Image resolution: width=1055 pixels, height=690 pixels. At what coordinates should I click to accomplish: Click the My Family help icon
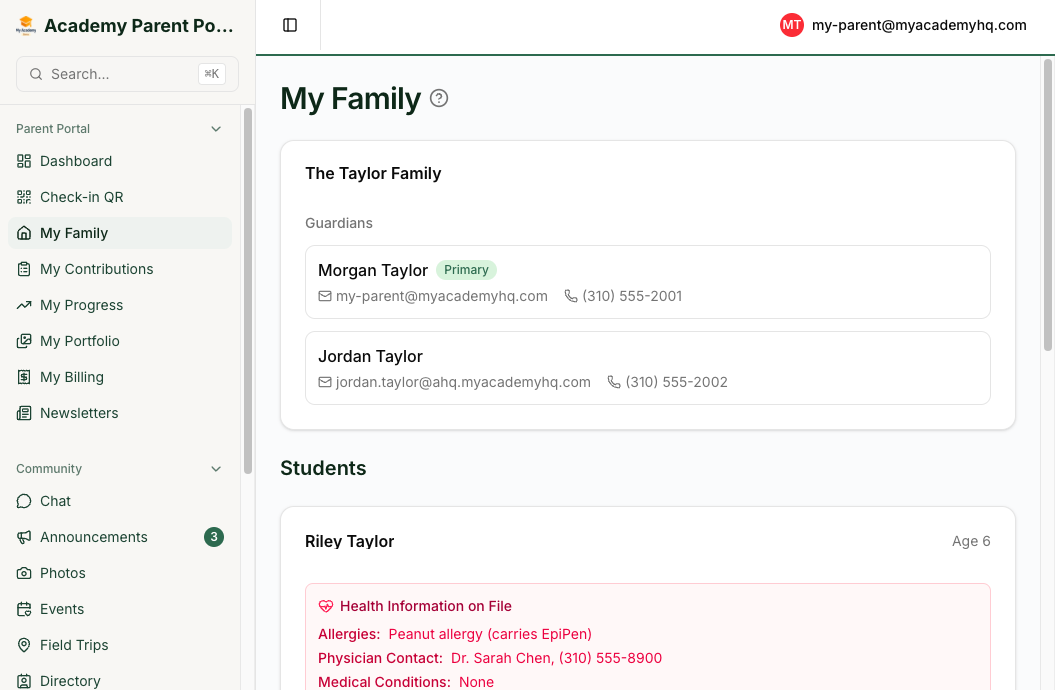[x=439, y=98]
